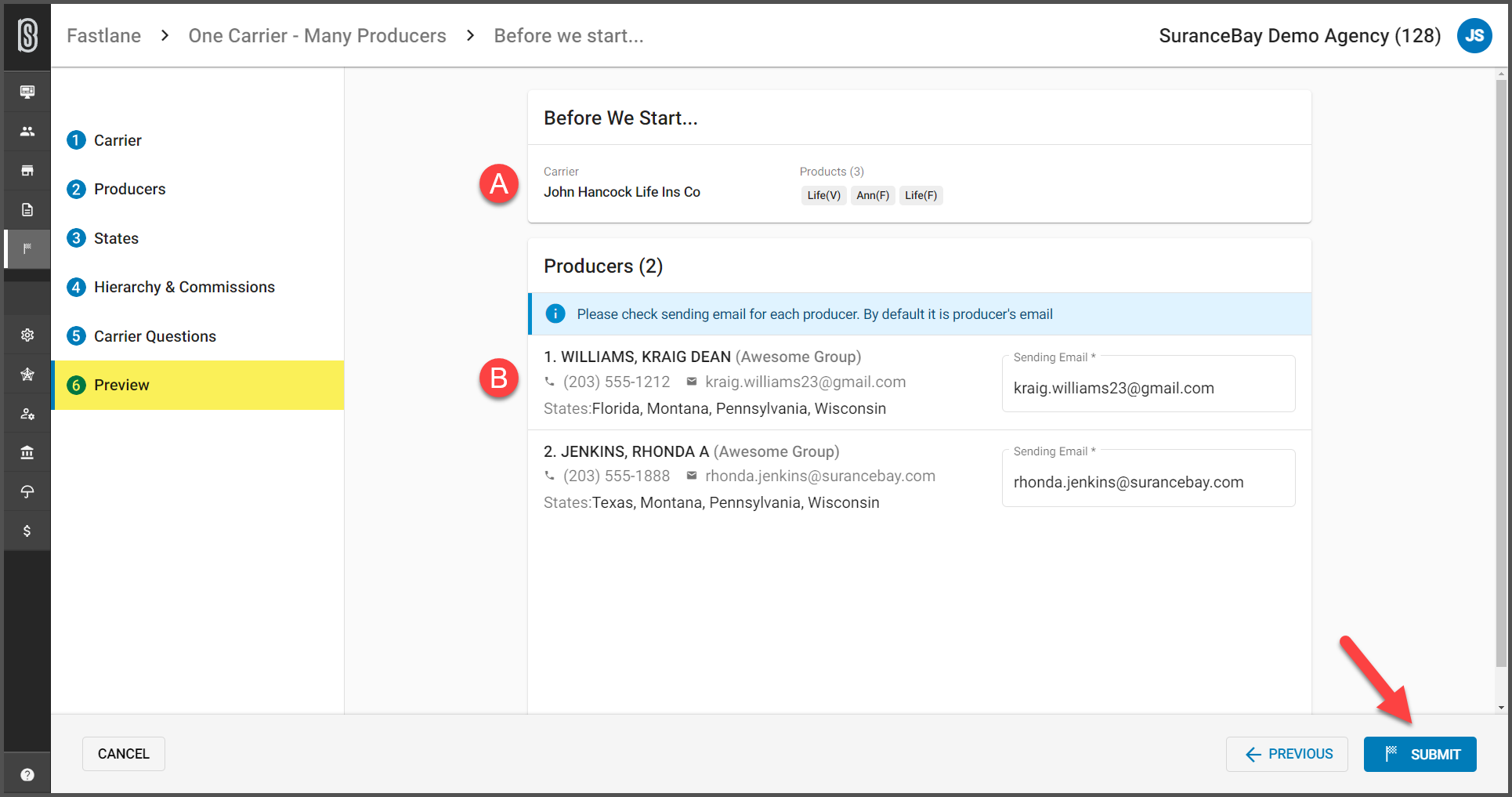
Task: Open the bank building icon in sidebar
Action: (27, 452)
